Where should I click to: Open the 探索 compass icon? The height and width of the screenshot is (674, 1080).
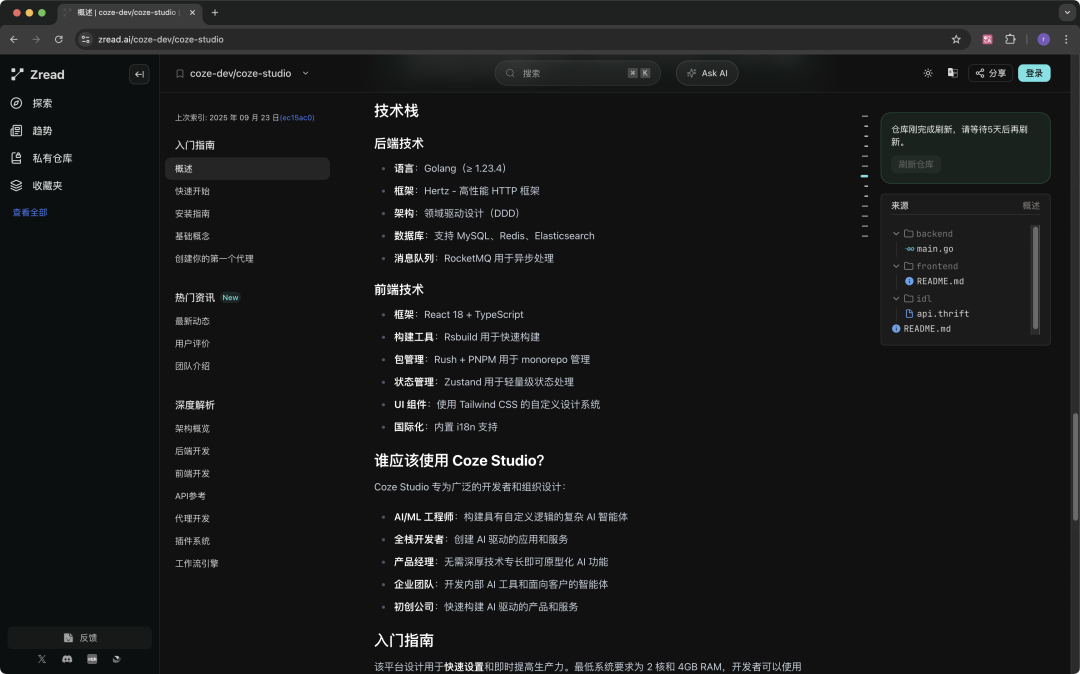pos(17,103)
